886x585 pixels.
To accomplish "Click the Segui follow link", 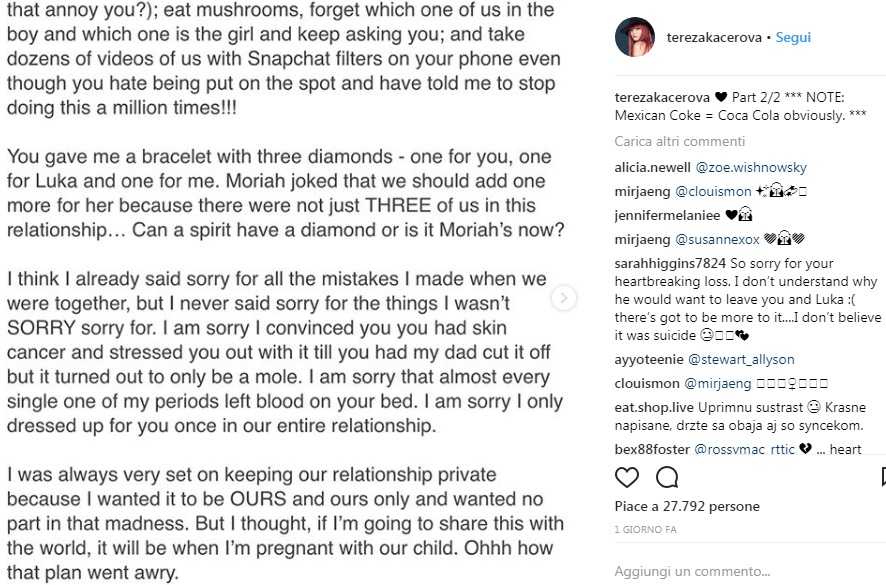I will point(794,38).
